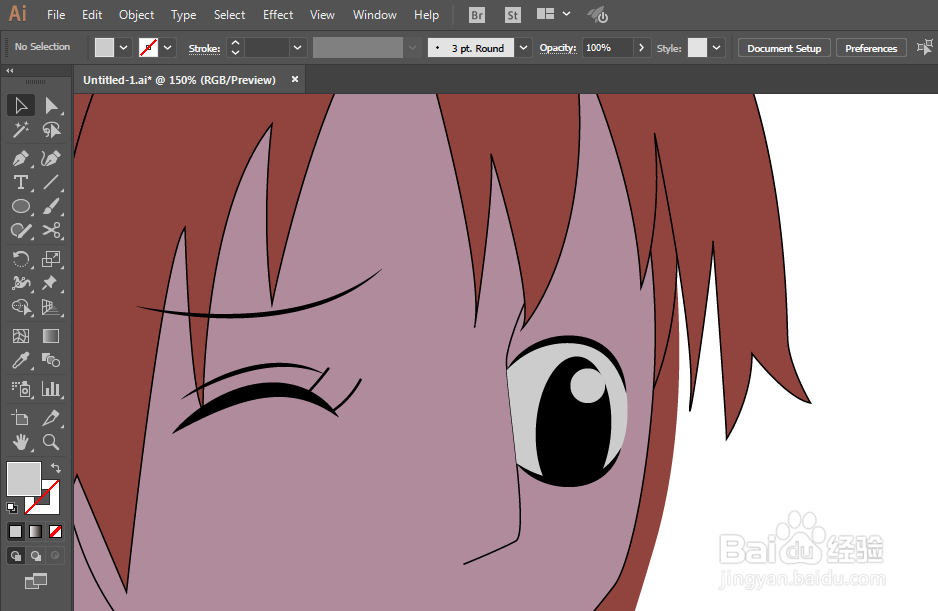This screenshot has width=938, height=611.
Task: Enable Draw Normal mode
Action: pyautogui.click(x=16, y=556)
